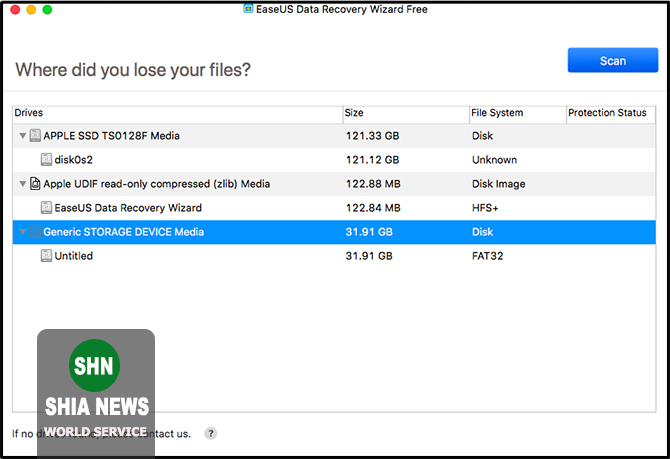This screenshot has width=670, height=459.
Task: Click the 121.33 GB size value
Action: (372, 136)
